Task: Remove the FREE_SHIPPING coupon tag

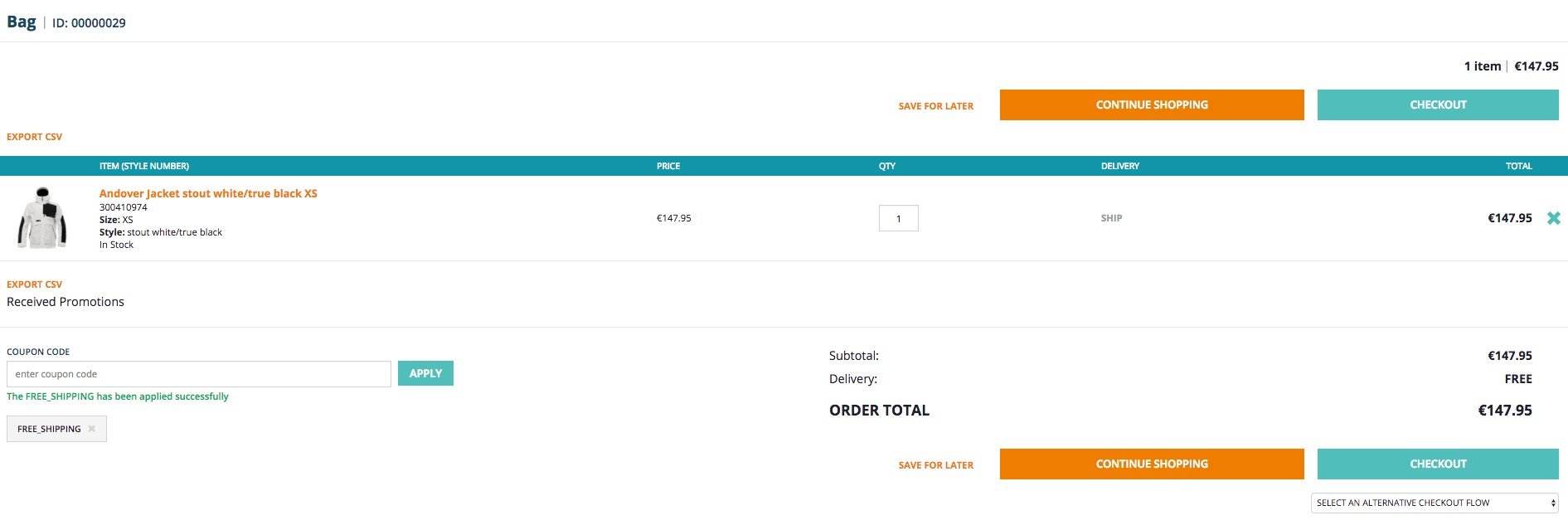Action: [x=91, y=429]
